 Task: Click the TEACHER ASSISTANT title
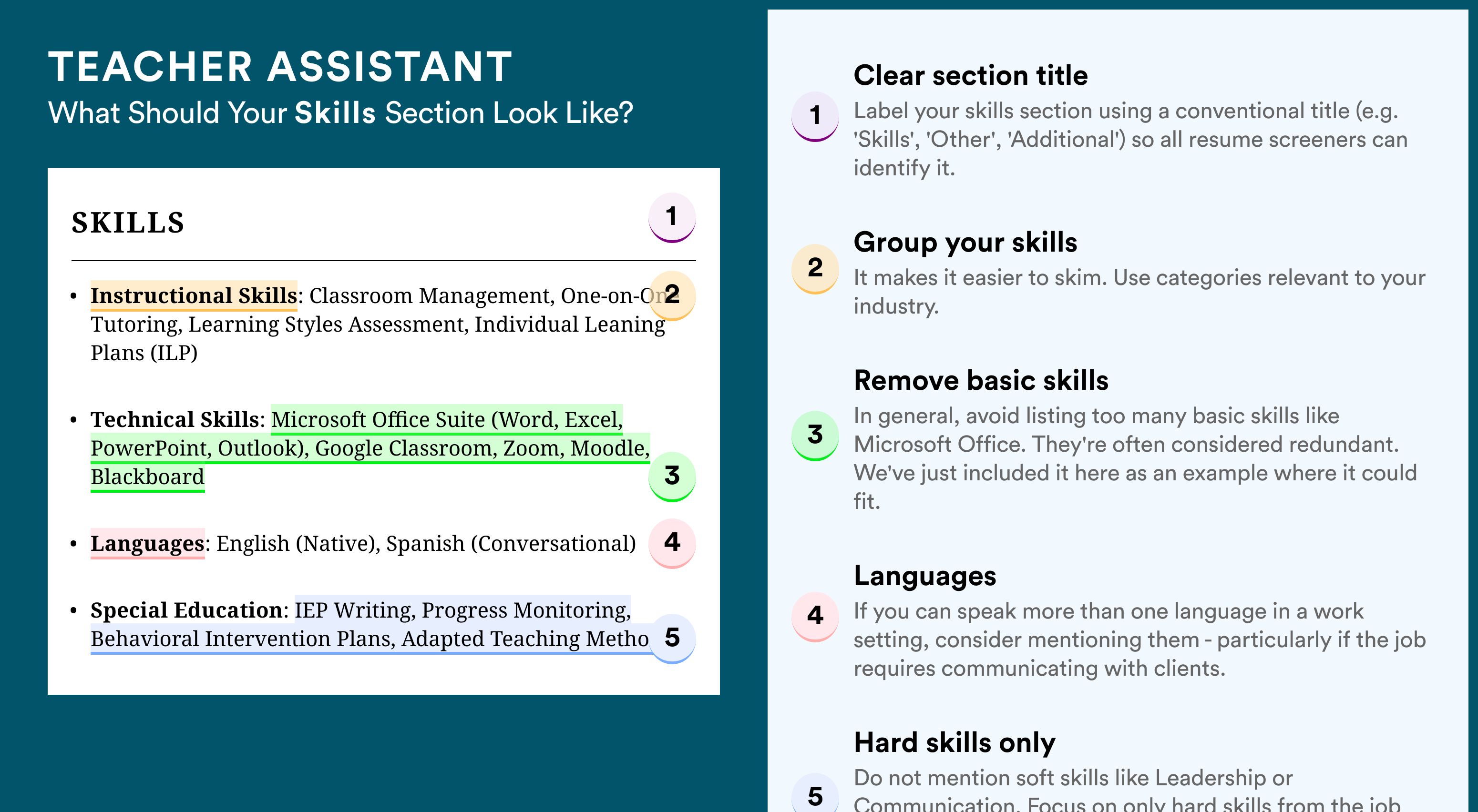(280, 67)
